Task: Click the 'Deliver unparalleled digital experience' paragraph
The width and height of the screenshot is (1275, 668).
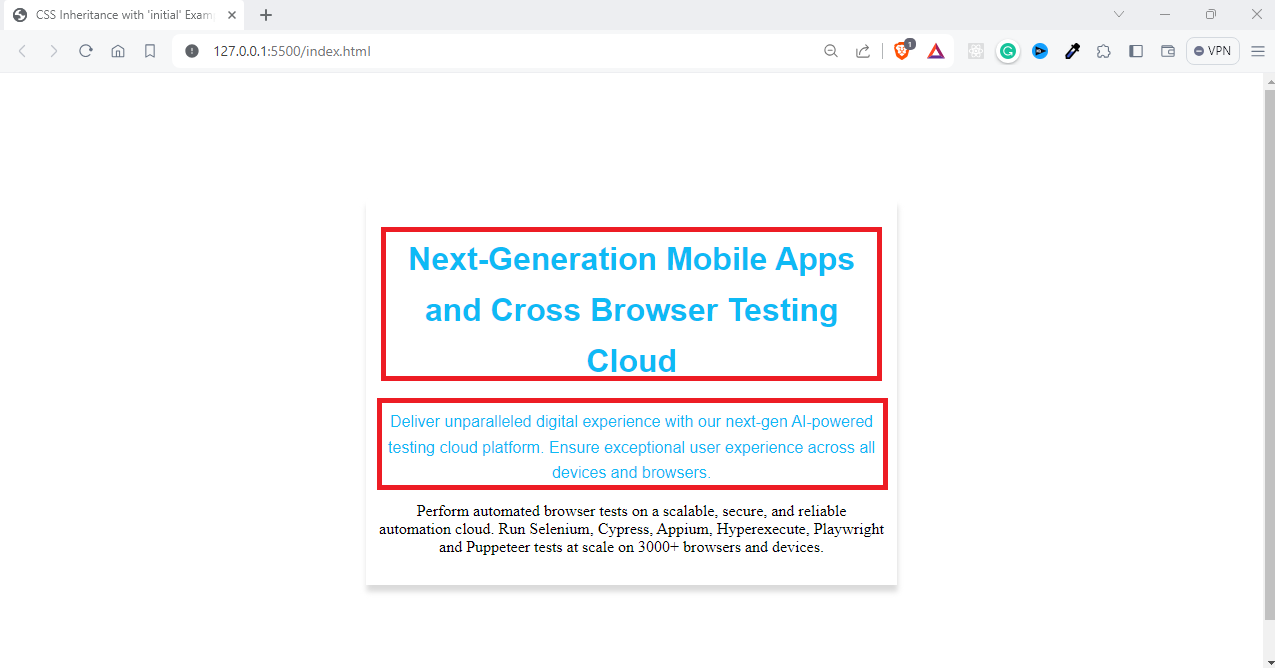Action: 631,447
